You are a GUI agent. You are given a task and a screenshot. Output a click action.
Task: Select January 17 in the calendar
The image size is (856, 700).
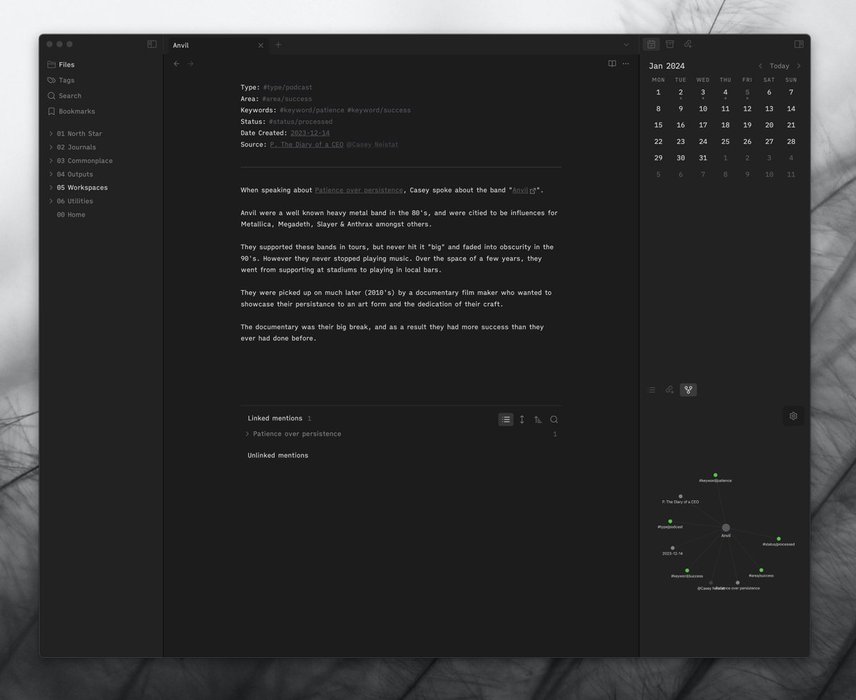pyautogui.click(x=703, y=125)
